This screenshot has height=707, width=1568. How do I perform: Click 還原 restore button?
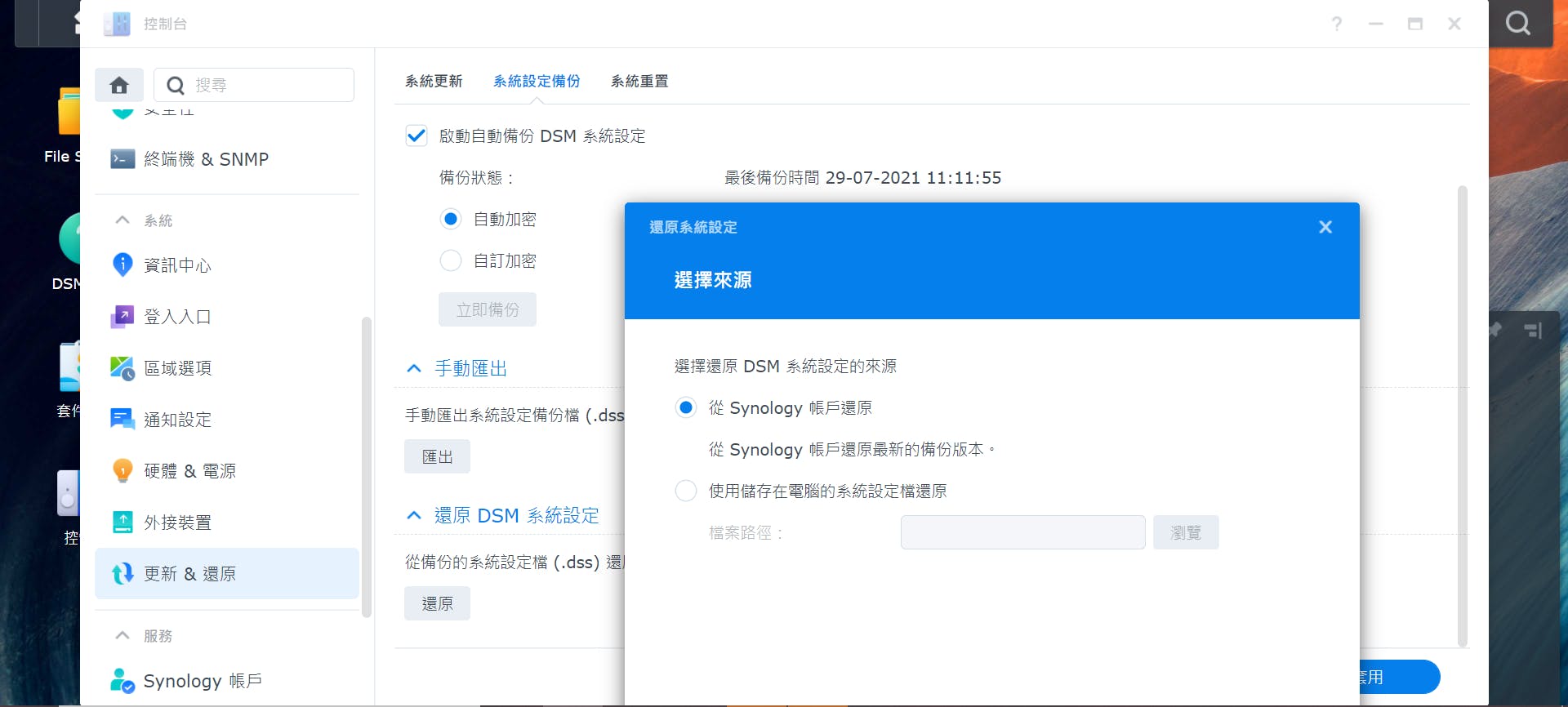pos(437,603)
